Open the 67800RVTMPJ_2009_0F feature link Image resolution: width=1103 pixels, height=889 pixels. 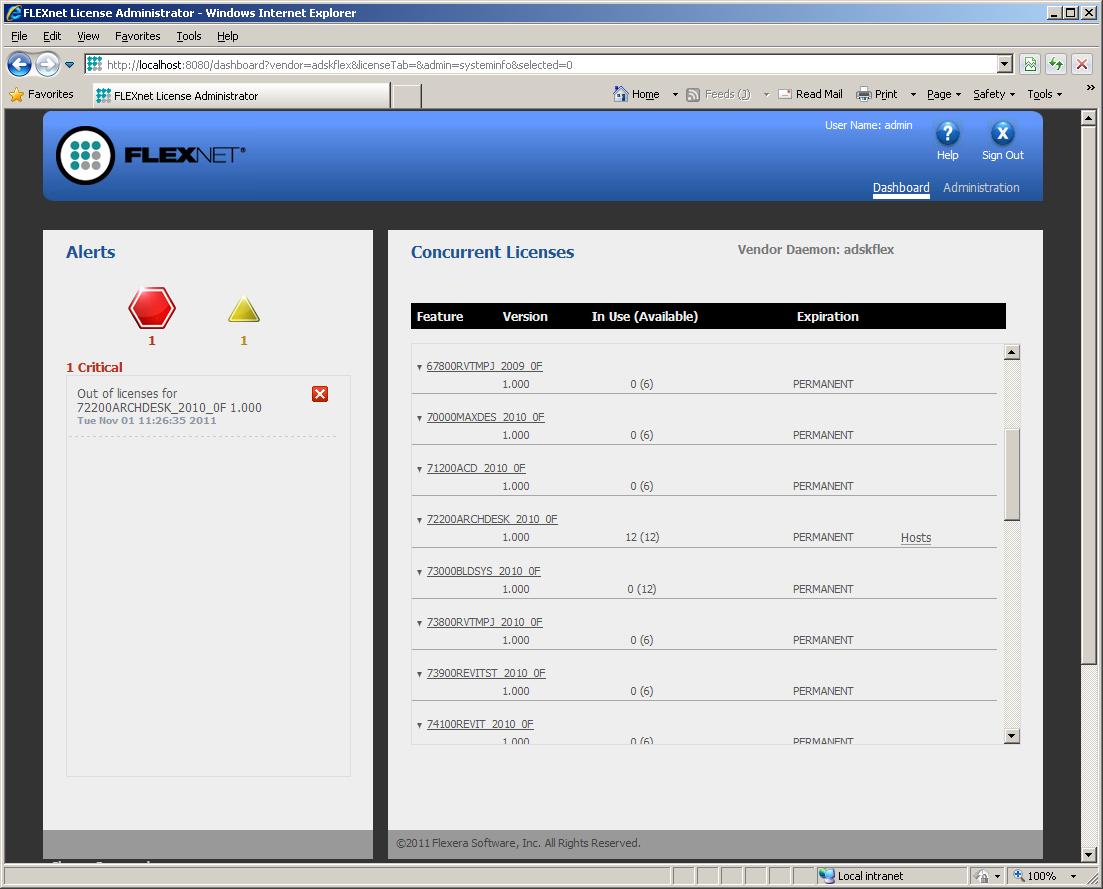click(485, 366)
